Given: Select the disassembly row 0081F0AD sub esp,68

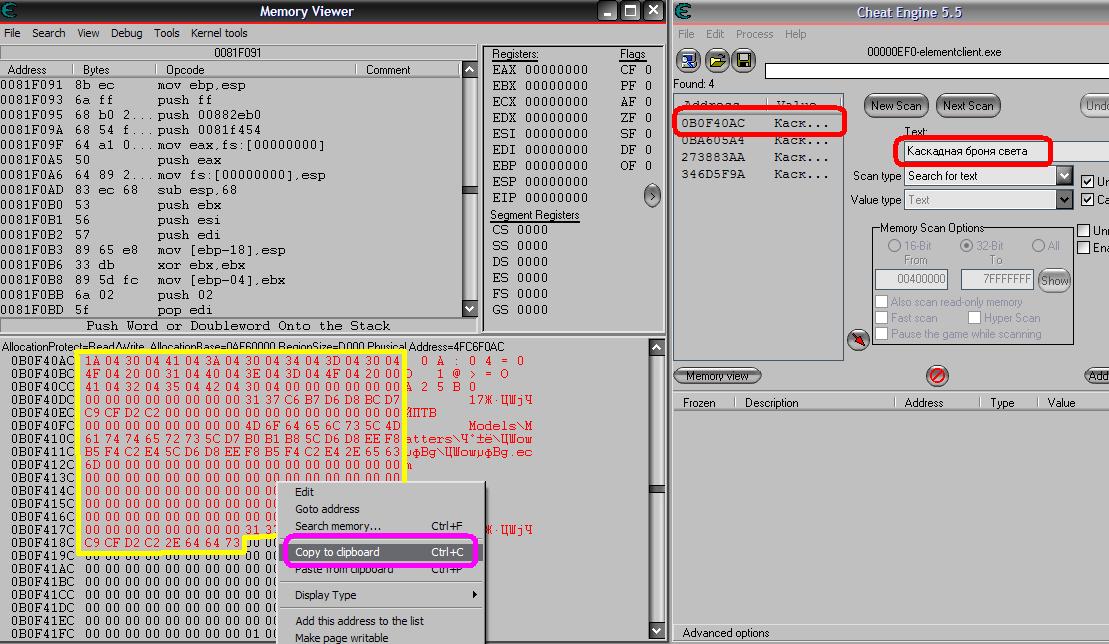Looking at the screenshot, I should click(x=231, y=190).
